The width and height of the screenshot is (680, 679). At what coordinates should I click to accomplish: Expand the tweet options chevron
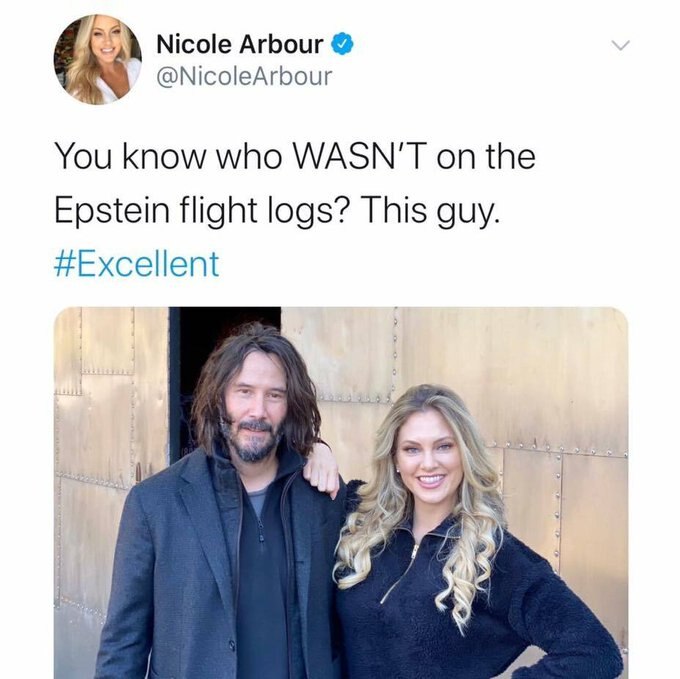click(620, 45)
